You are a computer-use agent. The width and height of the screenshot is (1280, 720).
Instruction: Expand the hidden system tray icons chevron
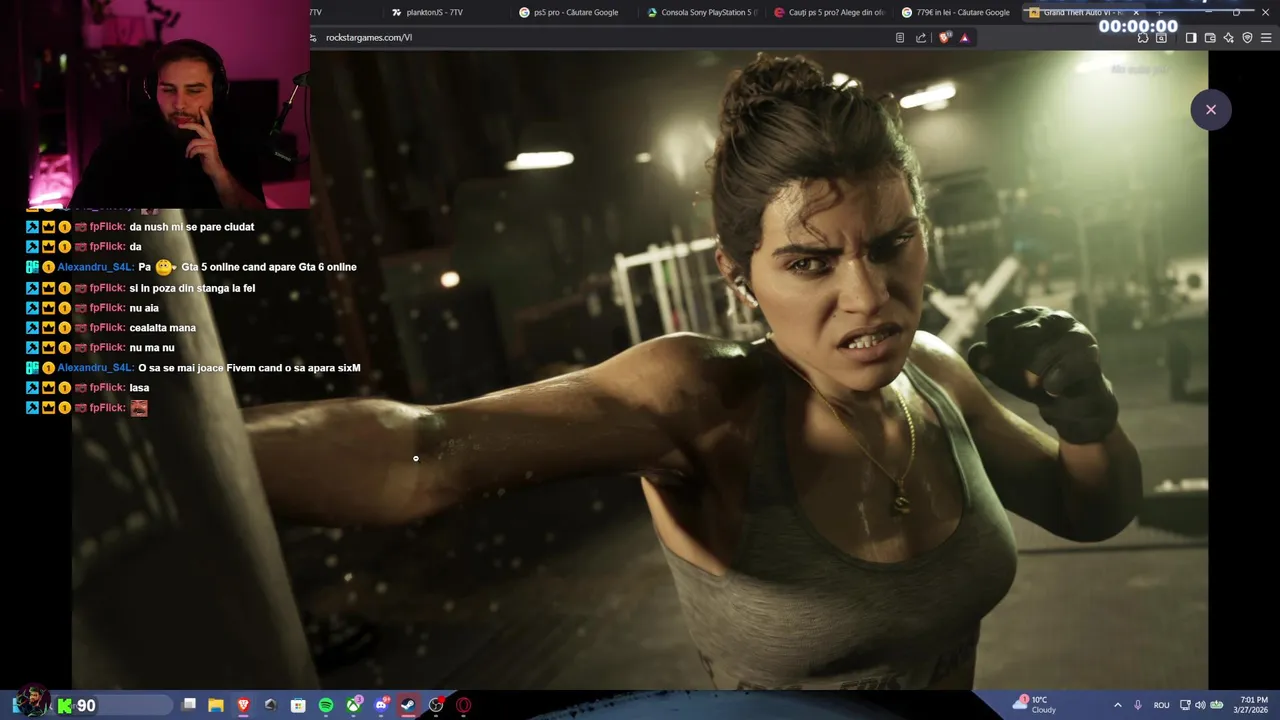pos(1117,705)
